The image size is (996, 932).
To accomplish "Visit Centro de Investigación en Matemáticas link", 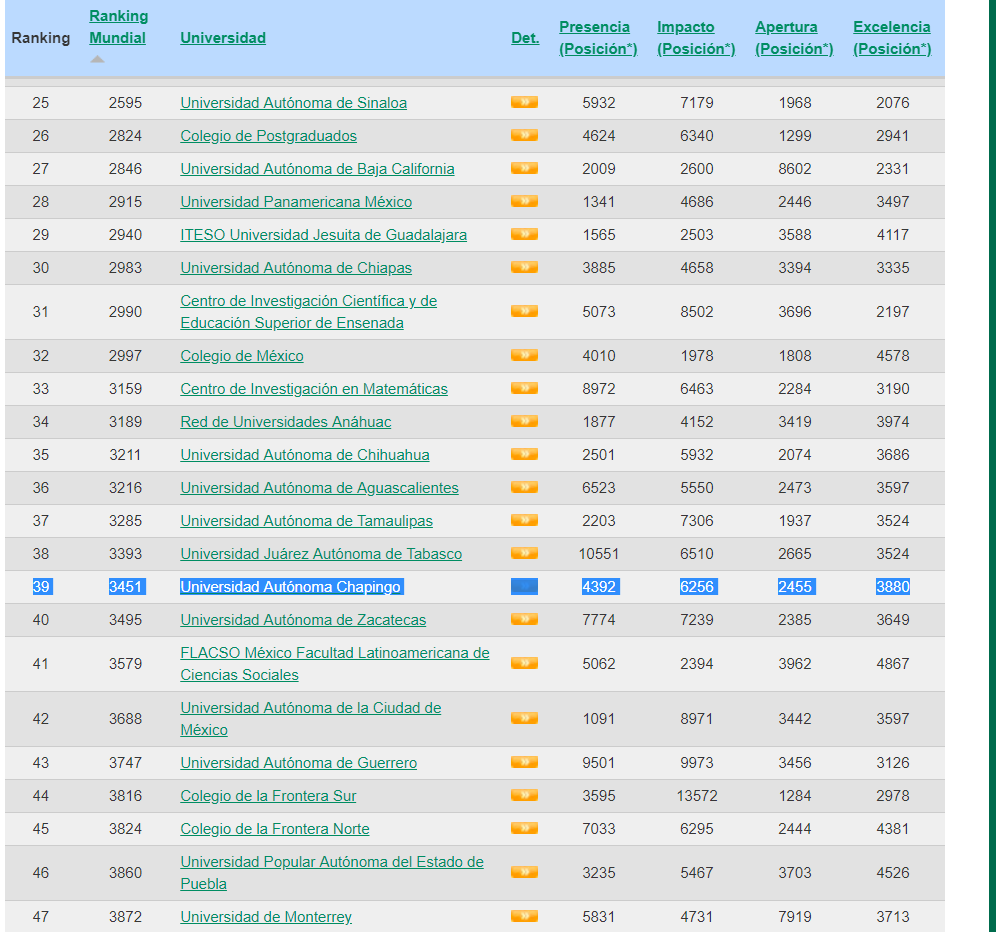I will click(x=314, y=389).
